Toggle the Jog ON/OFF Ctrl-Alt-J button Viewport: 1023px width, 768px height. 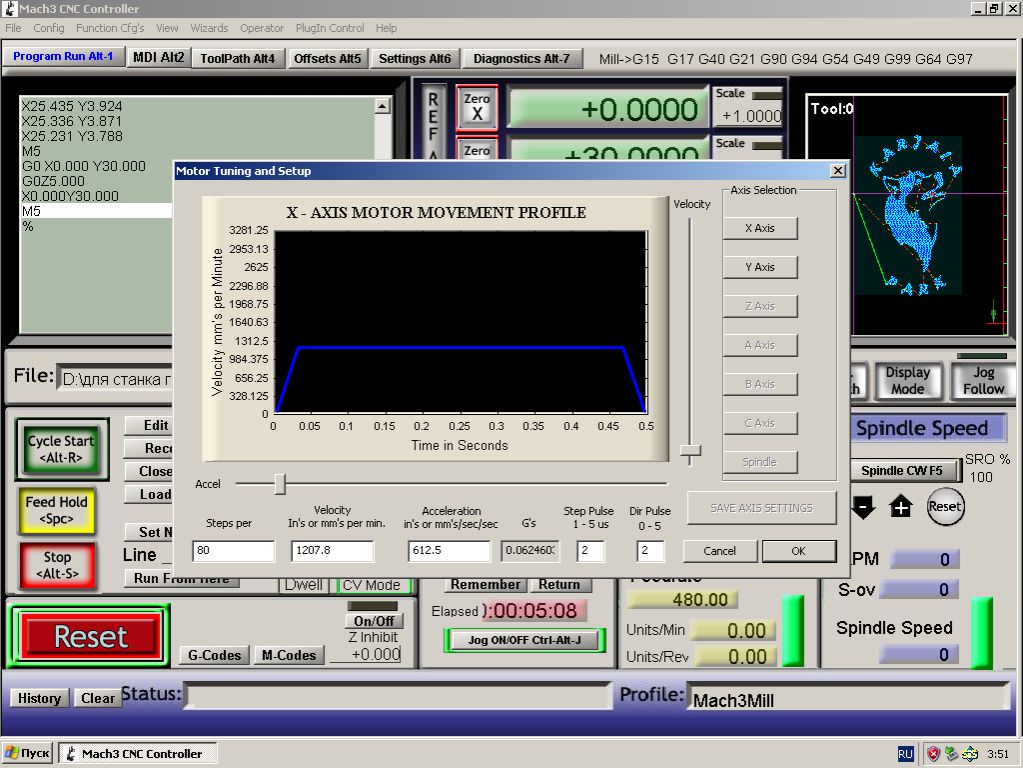pos(524,640)
